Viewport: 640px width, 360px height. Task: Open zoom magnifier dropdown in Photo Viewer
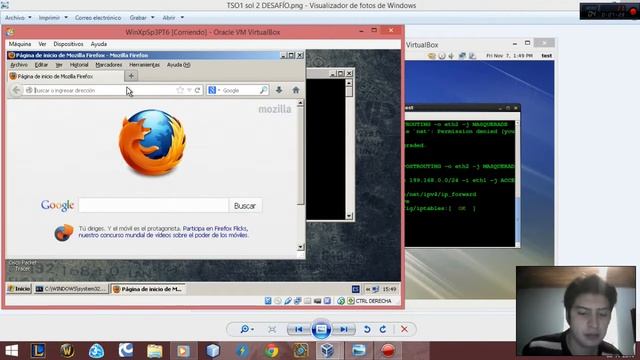click(247, 329)
